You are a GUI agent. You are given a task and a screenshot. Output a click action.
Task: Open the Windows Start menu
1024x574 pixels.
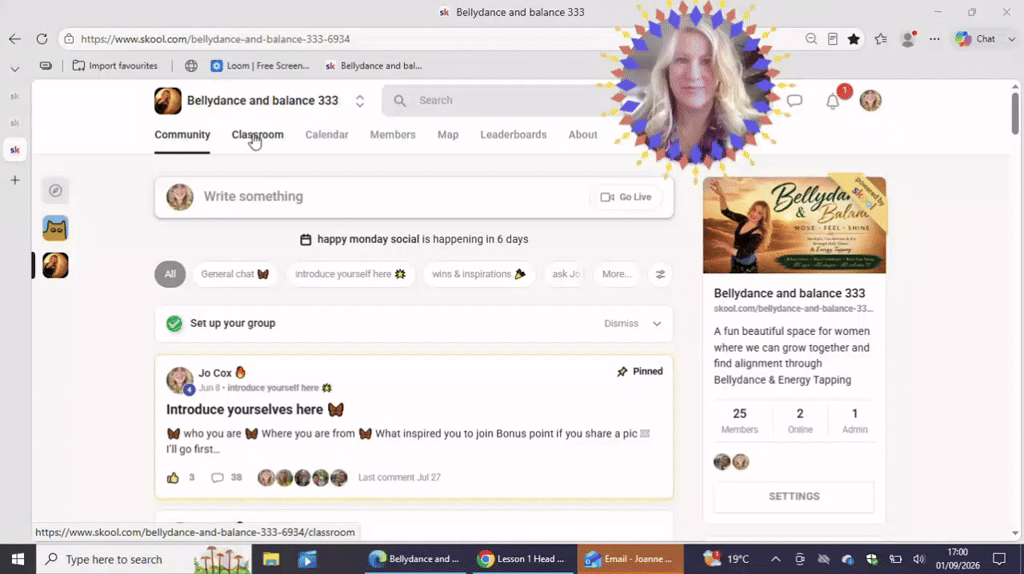[18, 560]
